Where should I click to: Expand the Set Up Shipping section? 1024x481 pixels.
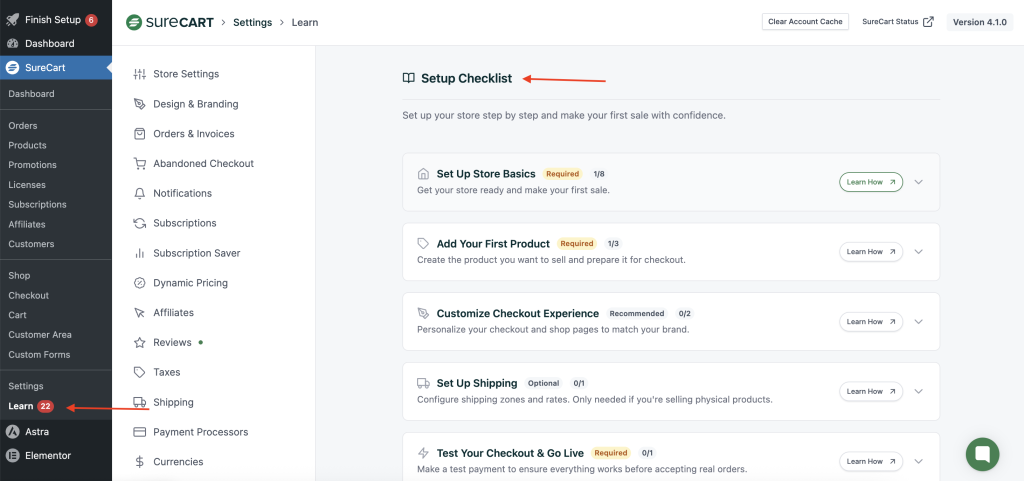click(x=919, y=392)
